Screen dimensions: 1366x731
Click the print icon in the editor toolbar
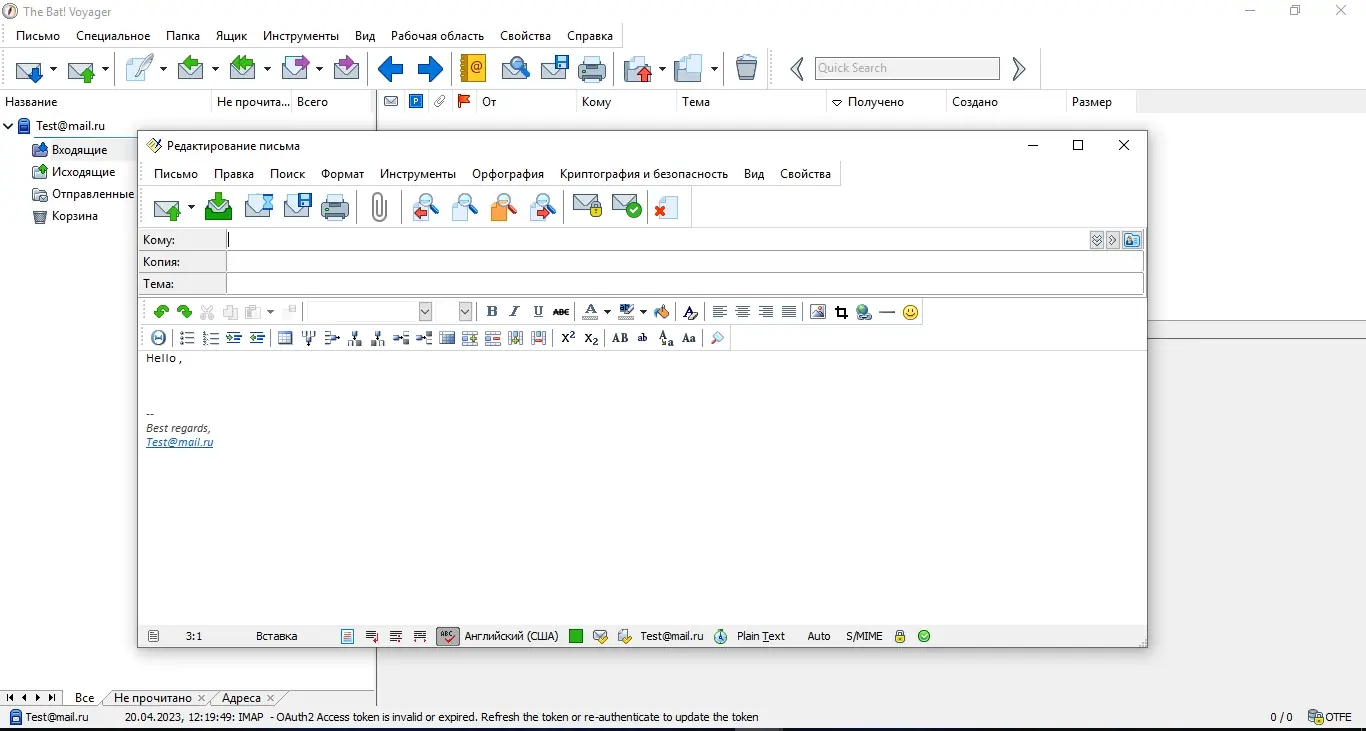(x=335, y=207)
